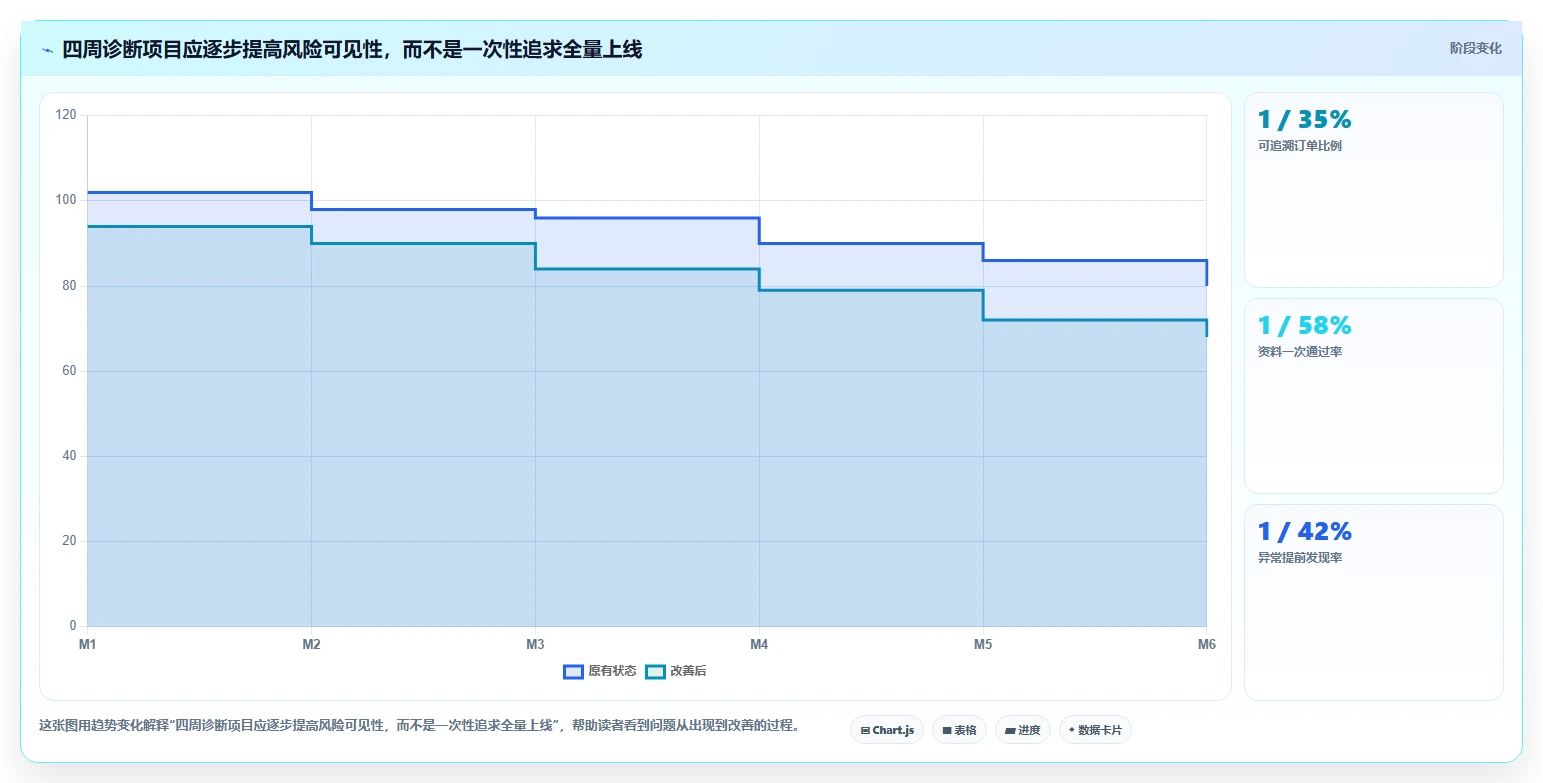1543x783 pixels.
Task: Click the 20 y-axis tick label
Action: (69, 541)
